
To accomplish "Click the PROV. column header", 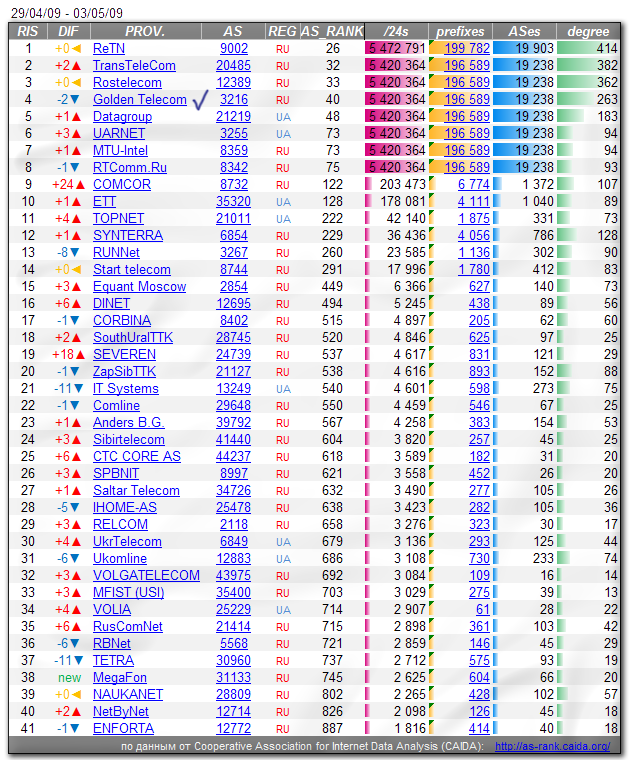I will pos(145,31).
